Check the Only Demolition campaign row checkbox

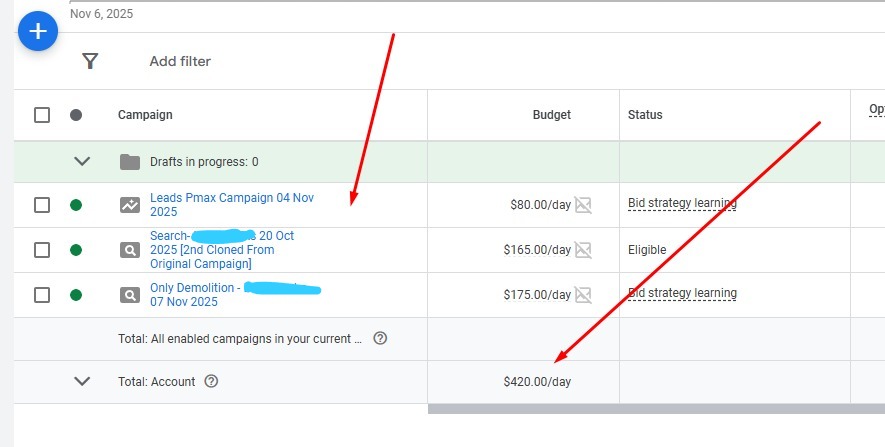tap(42, 295)
